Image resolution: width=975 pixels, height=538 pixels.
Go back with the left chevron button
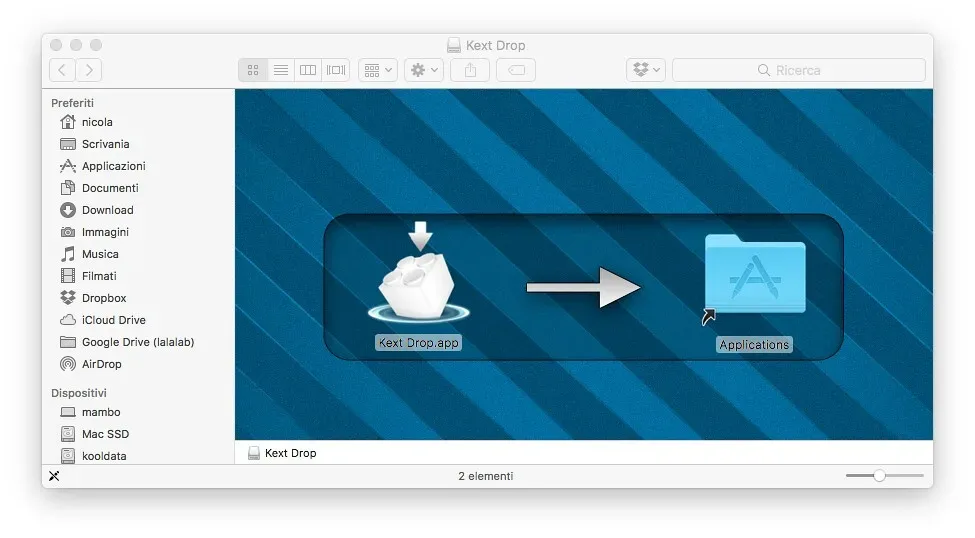(x=62, y=70)
